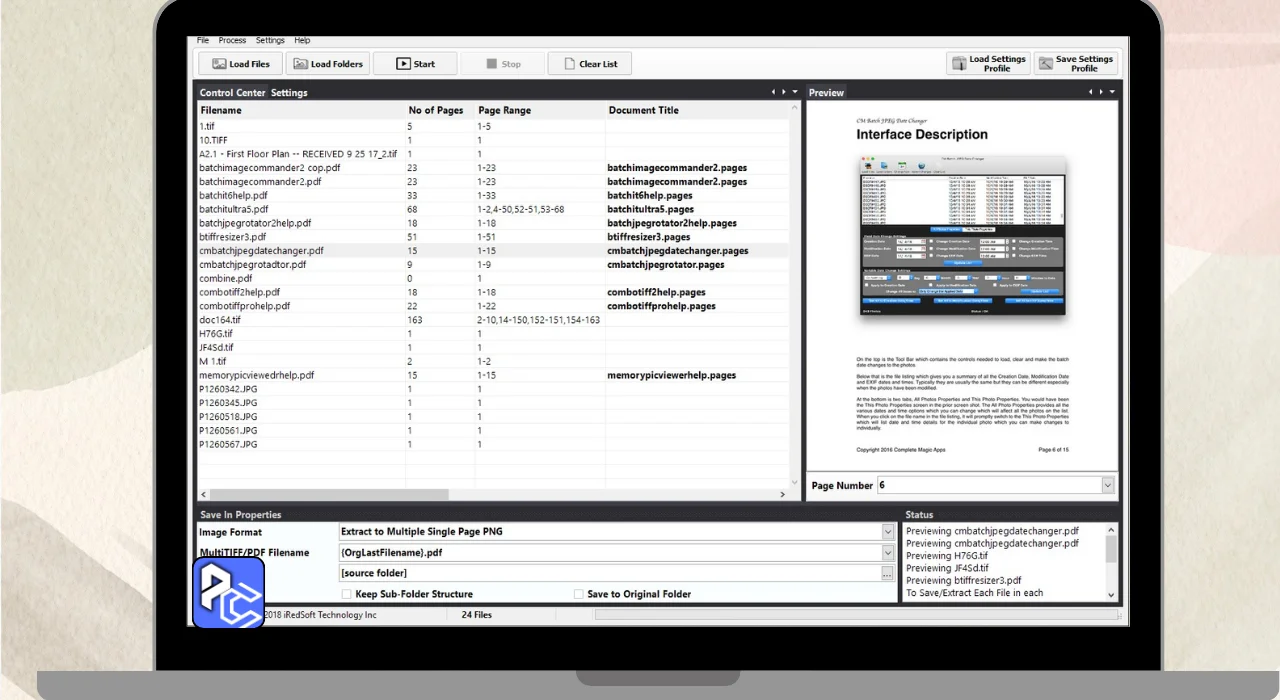Select the 1.tif row

click(x=492, y=127)
